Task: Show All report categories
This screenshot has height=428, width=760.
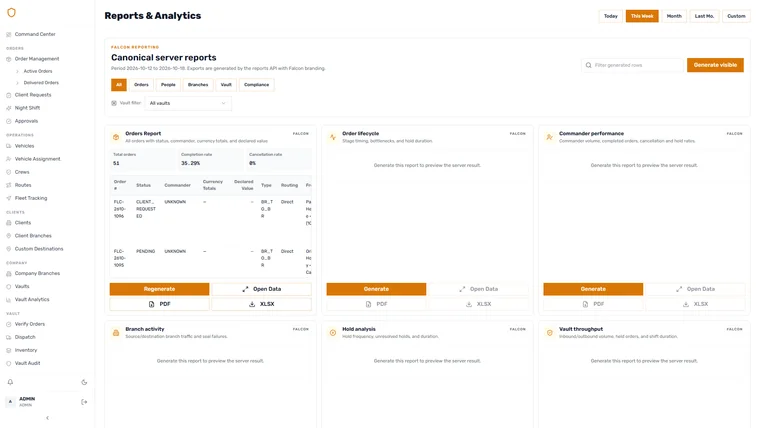Action: coord(119,85)
